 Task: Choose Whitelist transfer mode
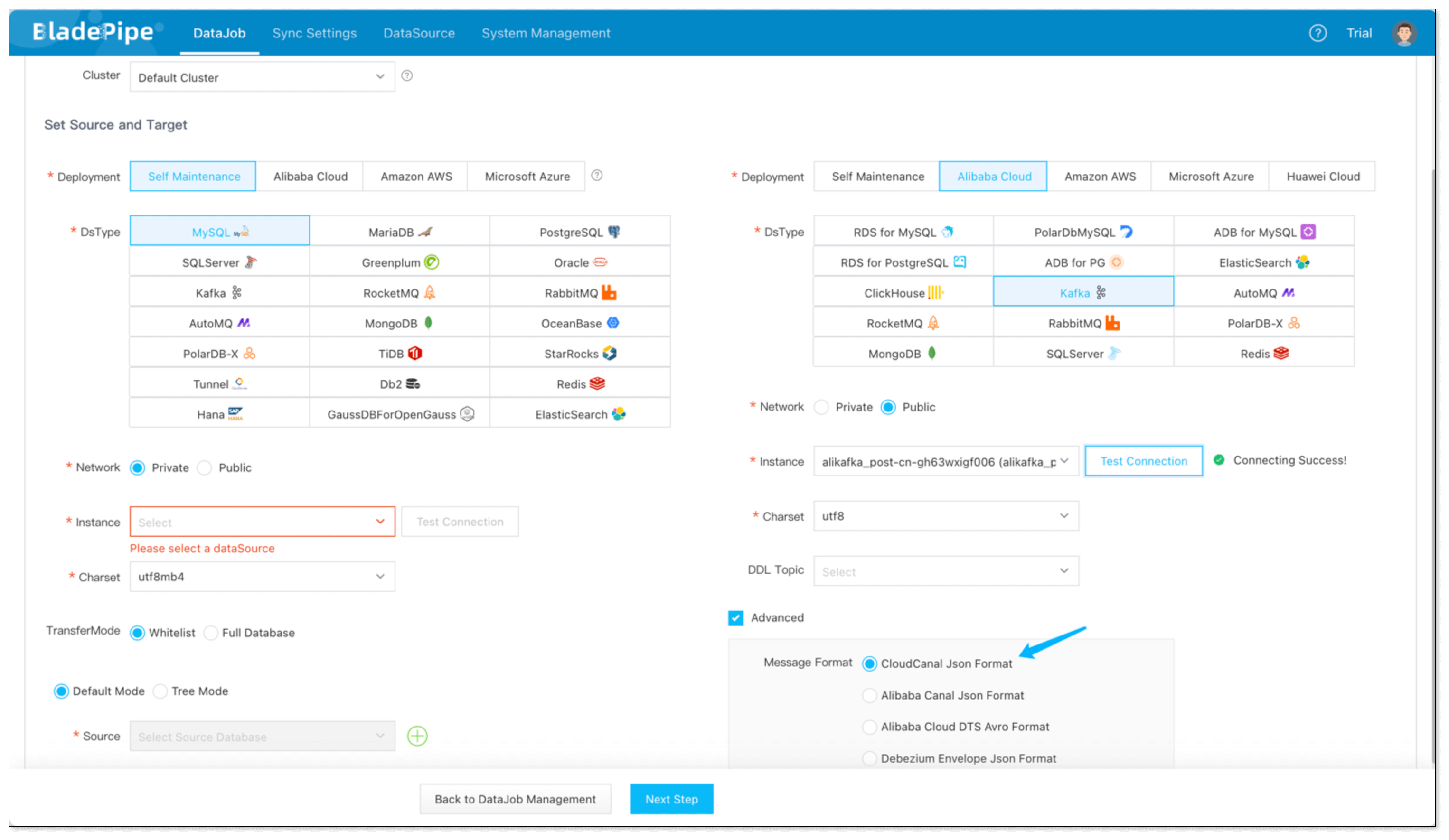(x=137, y=633)
